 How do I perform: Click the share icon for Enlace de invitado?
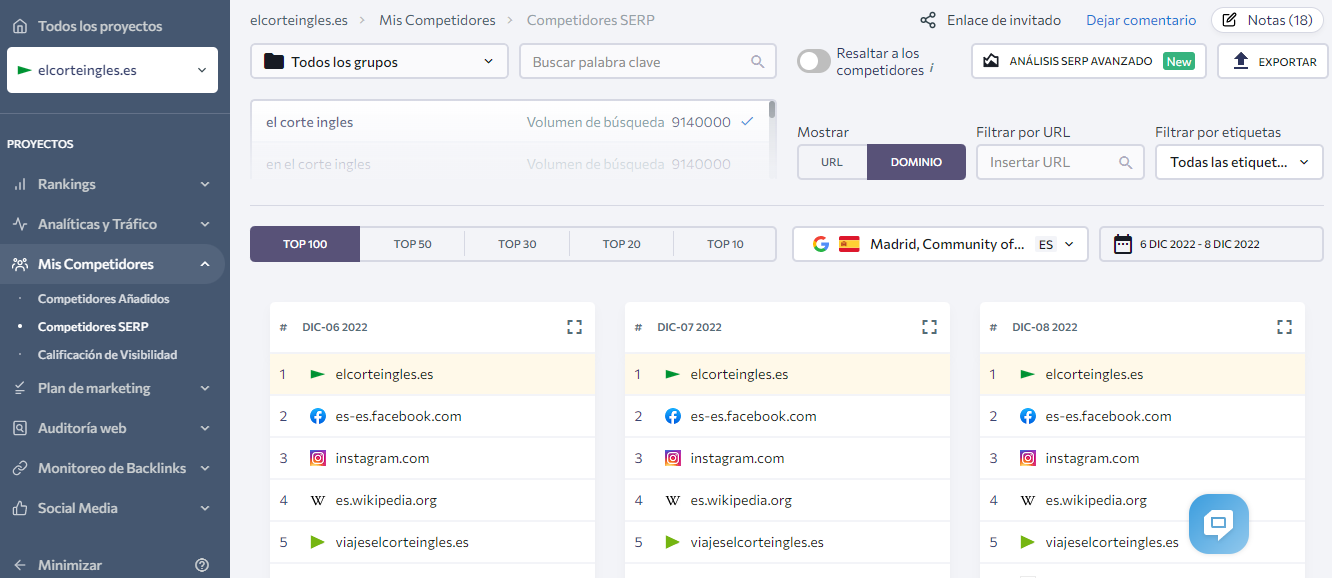(928, 20)
